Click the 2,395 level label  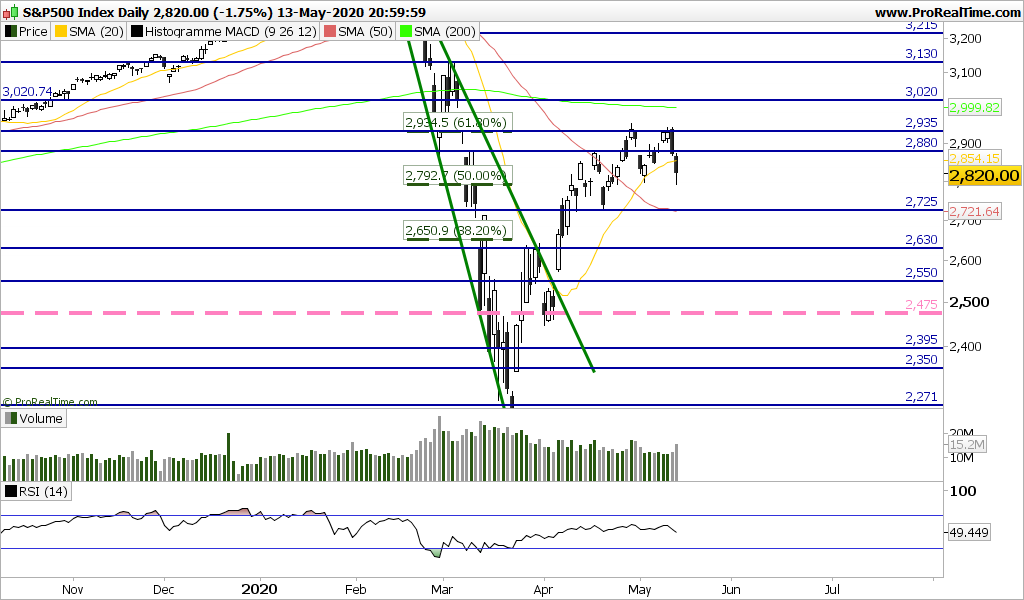click(921, 339)
